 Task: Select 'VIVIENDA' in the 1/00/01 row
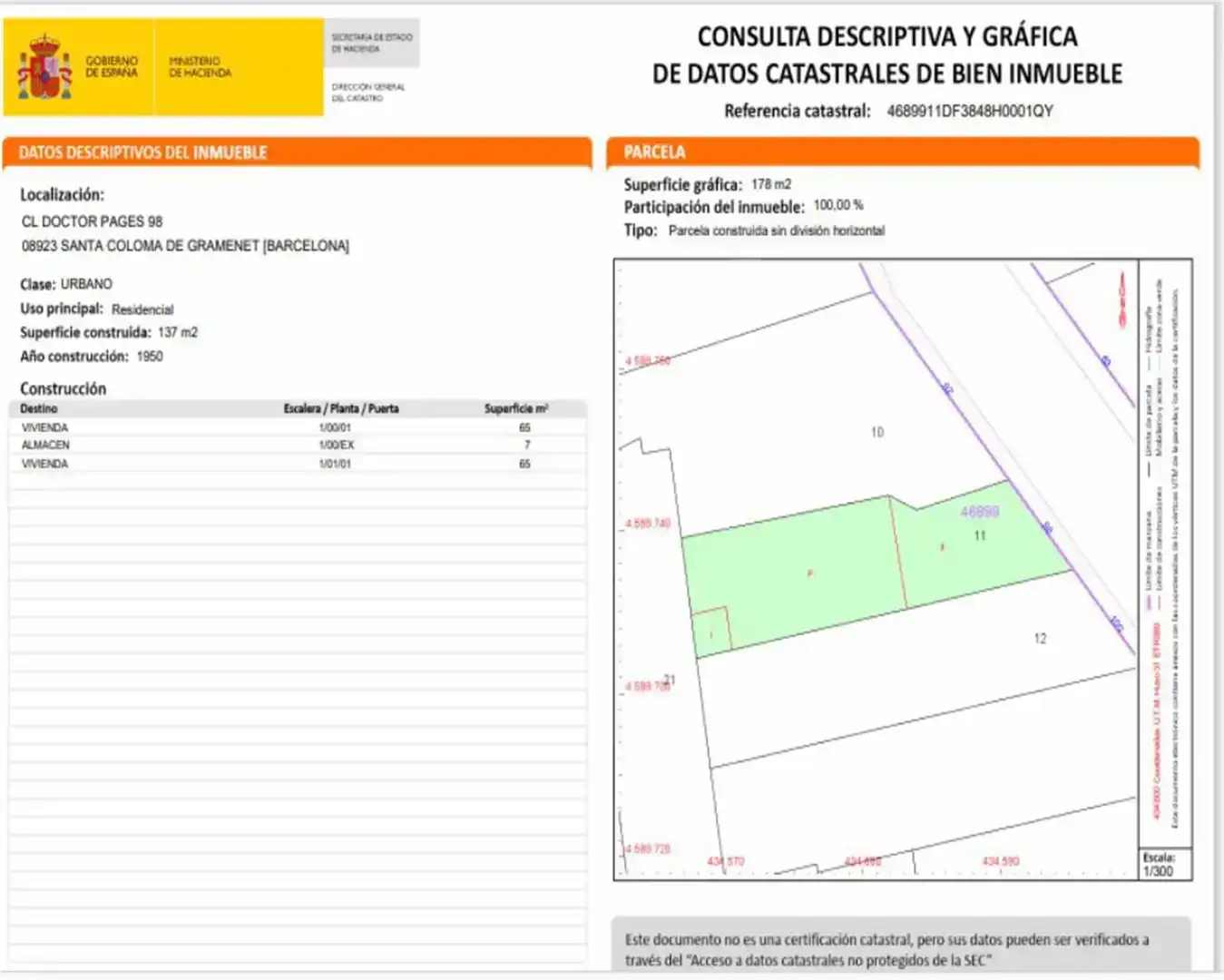[x=44, y=427]
